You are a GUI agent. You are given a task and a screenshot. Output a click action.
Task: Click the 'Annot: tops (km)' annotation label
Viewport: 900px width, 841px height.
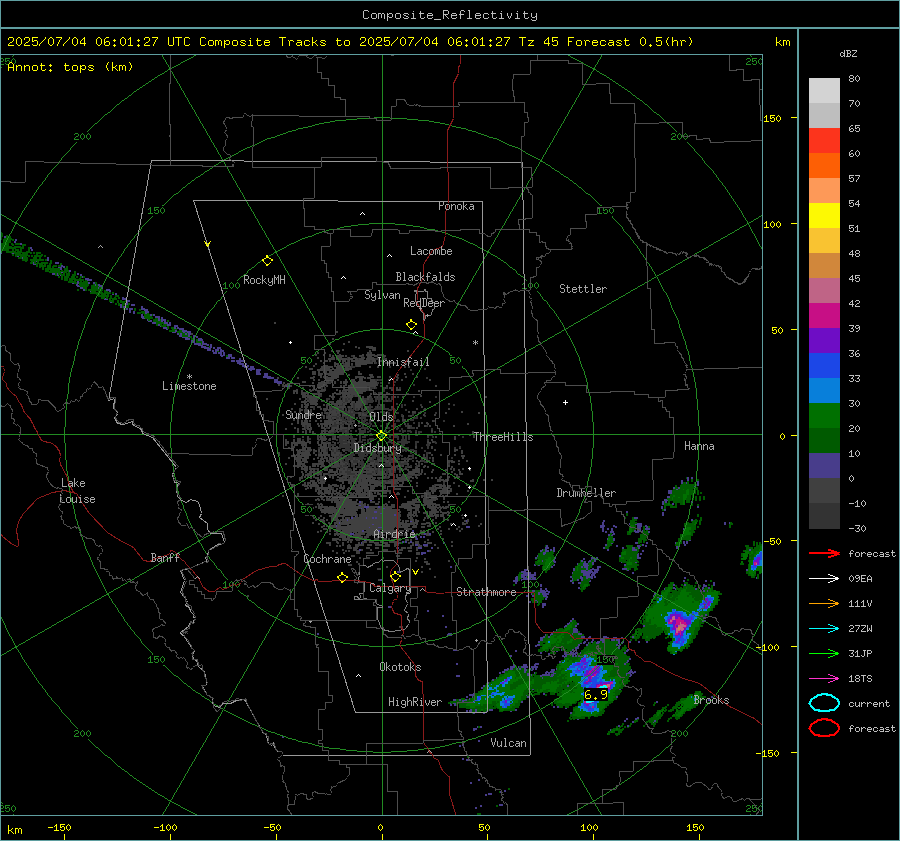click(70, 67)
